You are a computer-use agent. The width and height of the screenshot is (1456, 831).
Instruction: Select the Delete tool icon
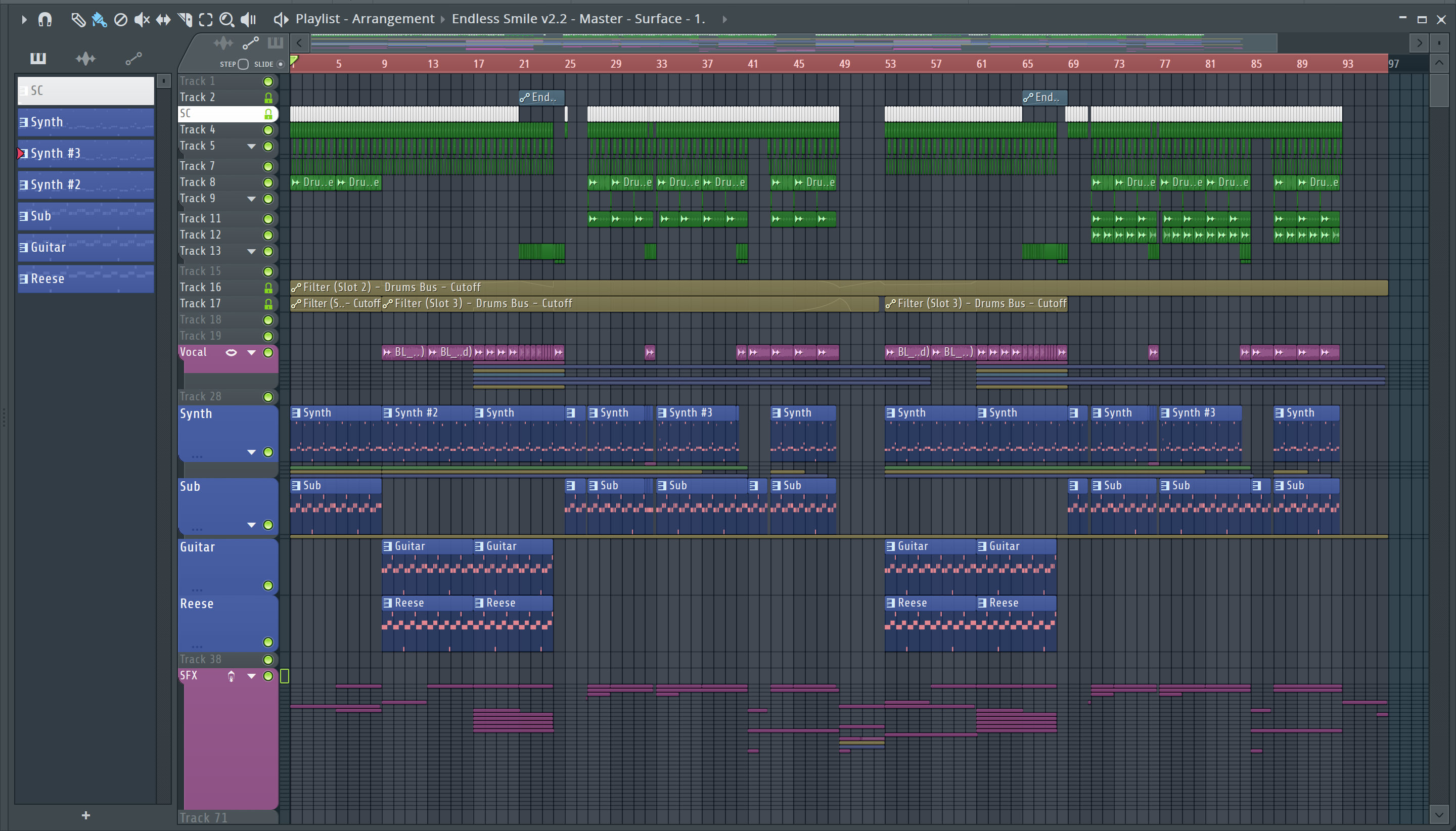[120, 20]
